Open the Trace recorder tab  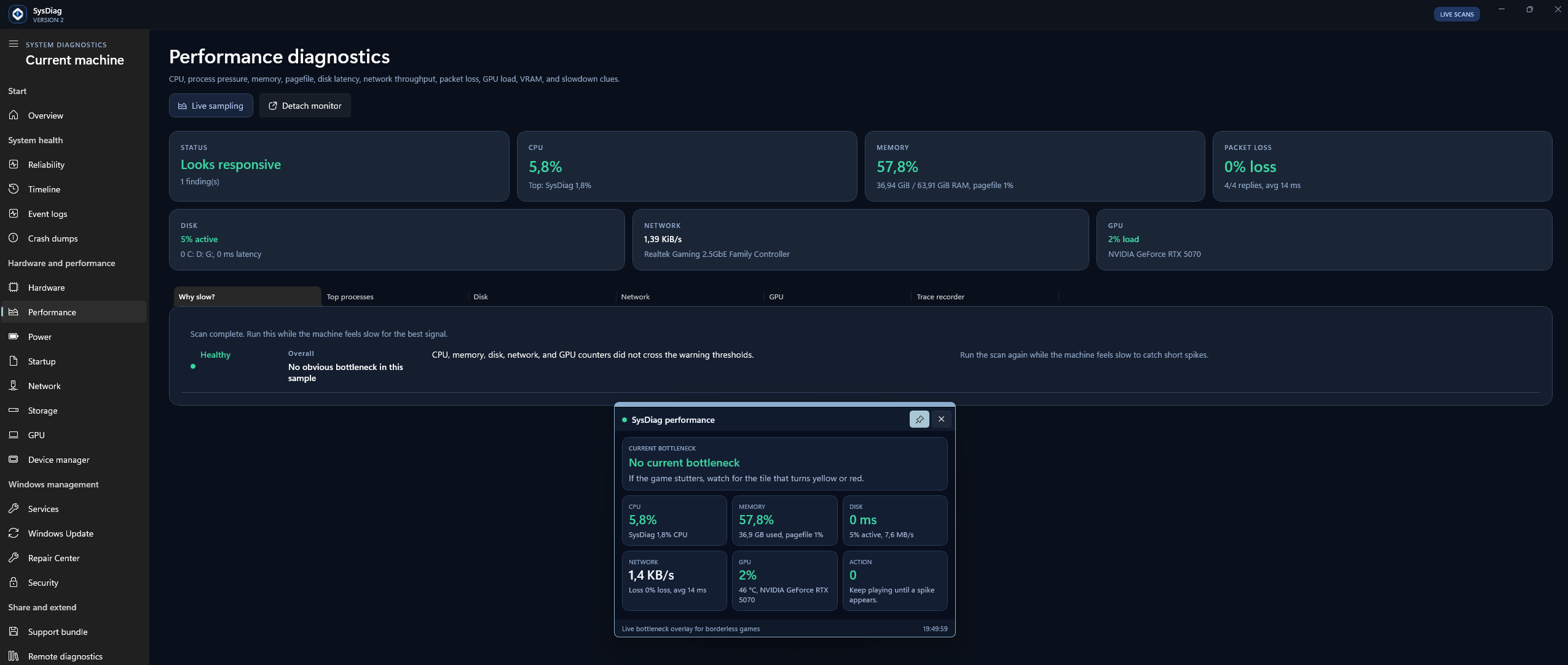pyautogui.click(x=985, y=296)
